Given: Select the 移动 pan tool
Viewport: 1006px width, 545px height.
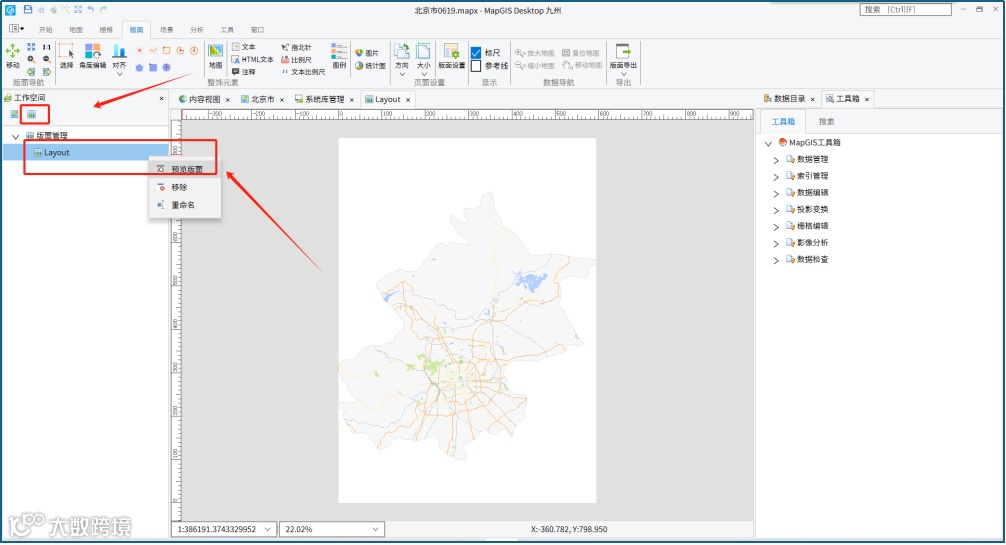Looking at the screenshot, I should (12, 55).
